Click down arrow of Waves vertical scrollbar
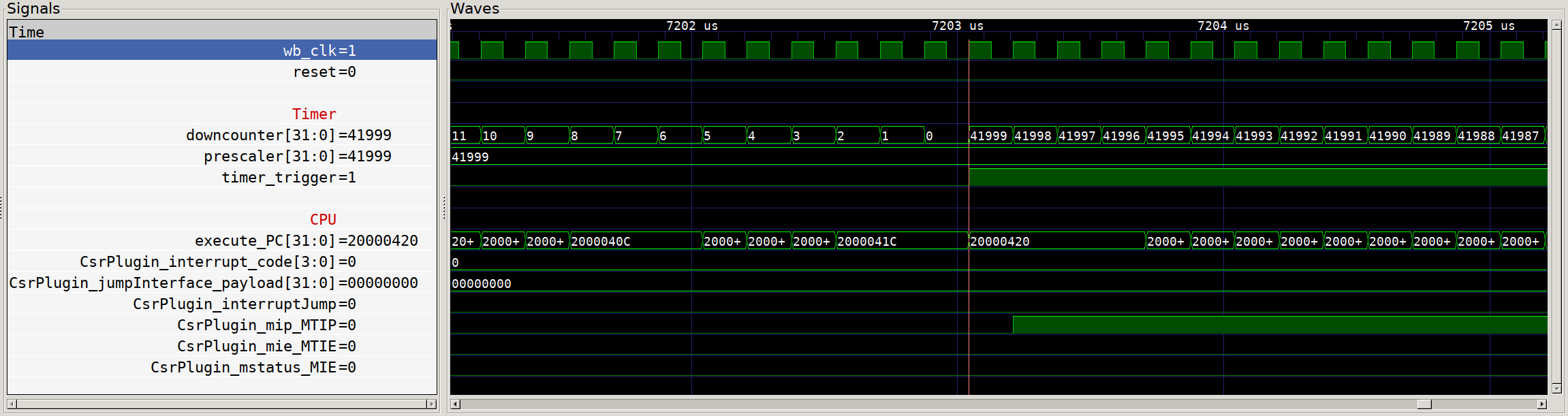Viewport: 1568px width, 416px height. (1556, 389)
